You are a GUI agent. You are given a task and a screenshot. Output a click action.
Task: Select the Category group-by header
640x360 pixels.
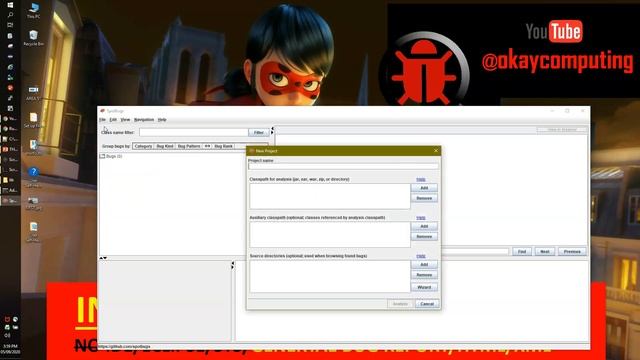point(143,146)
